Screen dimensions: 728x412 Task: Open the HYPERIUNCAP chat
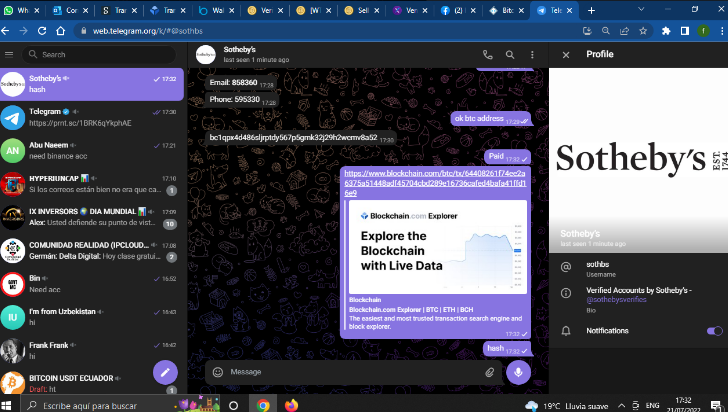click(92, 184)
